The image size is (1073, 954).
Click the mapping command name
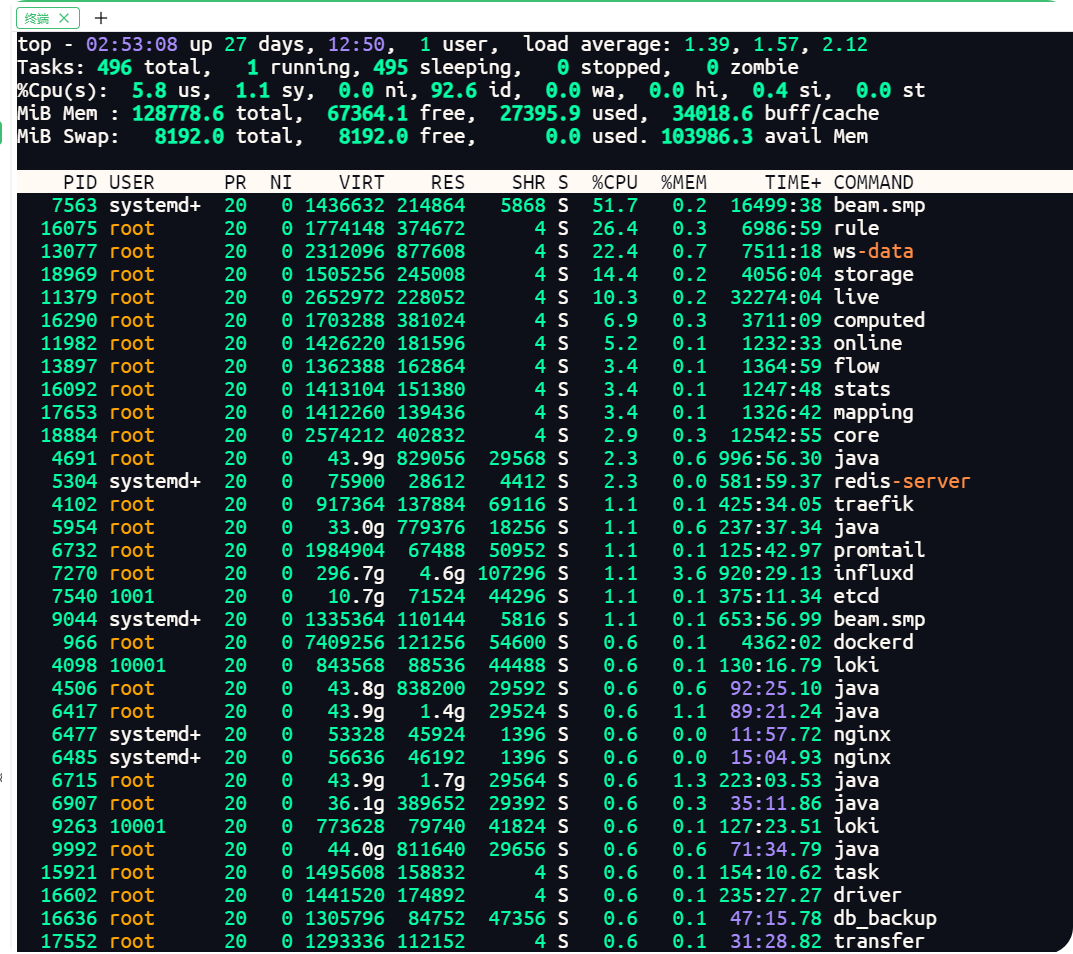pos(873,413)
